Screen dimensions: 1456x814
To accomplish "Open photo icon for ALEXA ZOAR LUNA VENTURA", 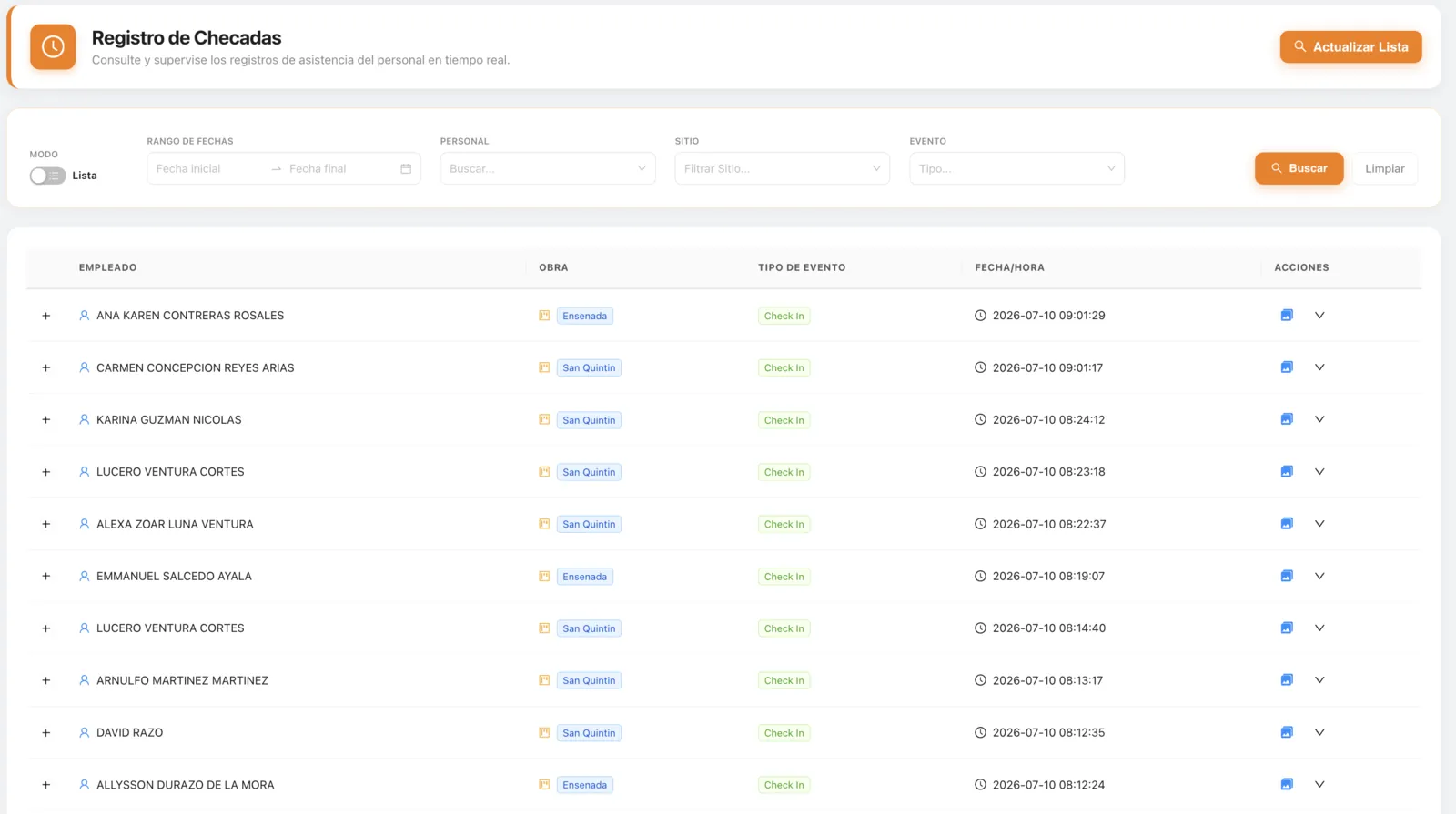I will pyautogui.click(x=1287, y=524).
